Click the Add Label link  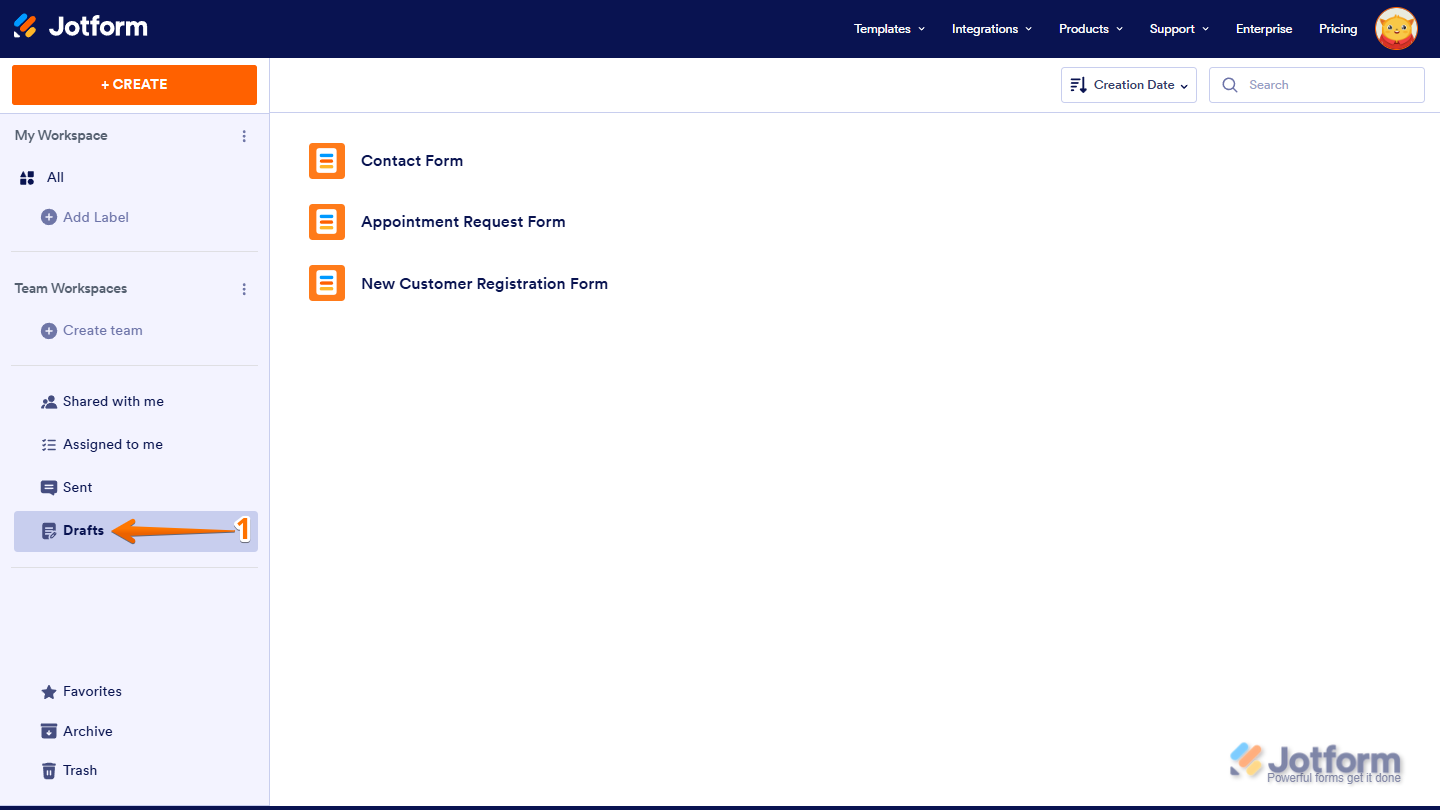click(95, 217)
